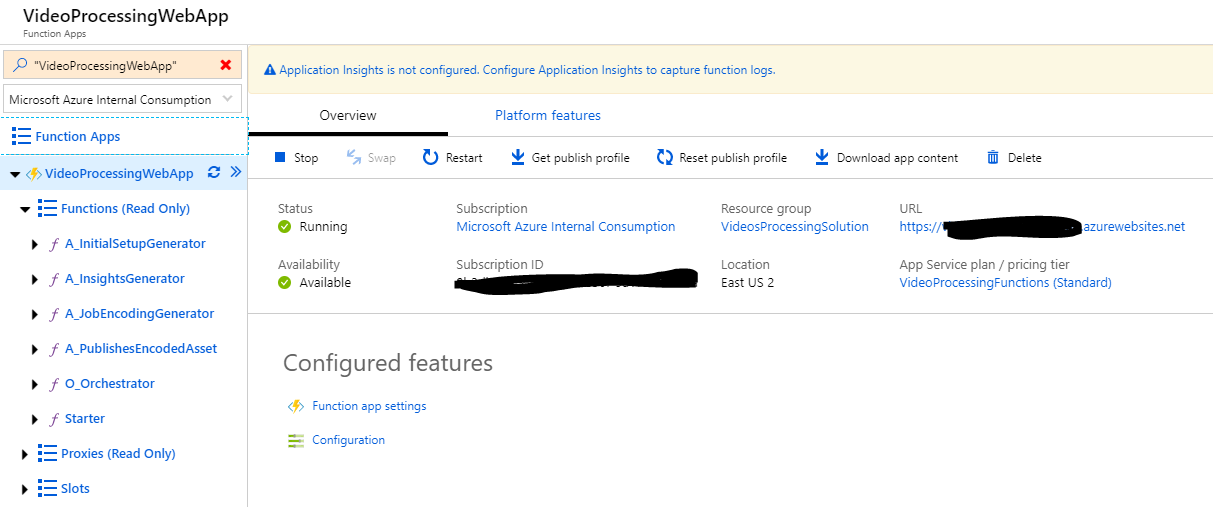The width and height of the screenshot is (1213, 507).
Task: Expand the A_PublishesEncodedAsset function
Action: [x=37, y=349]
